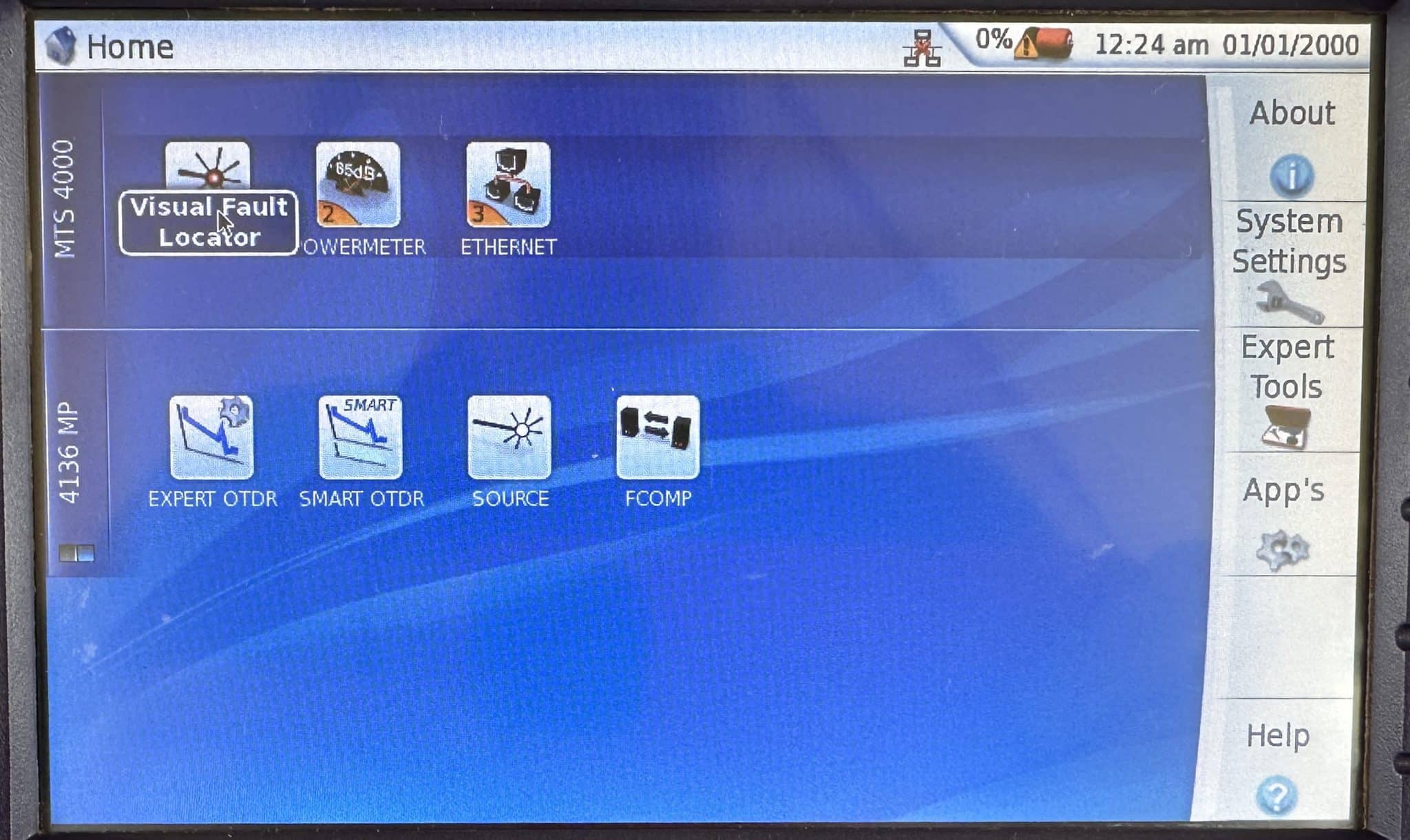Click the App's label
This screenshot has height=840, width=1410.
click(1283, 490)
